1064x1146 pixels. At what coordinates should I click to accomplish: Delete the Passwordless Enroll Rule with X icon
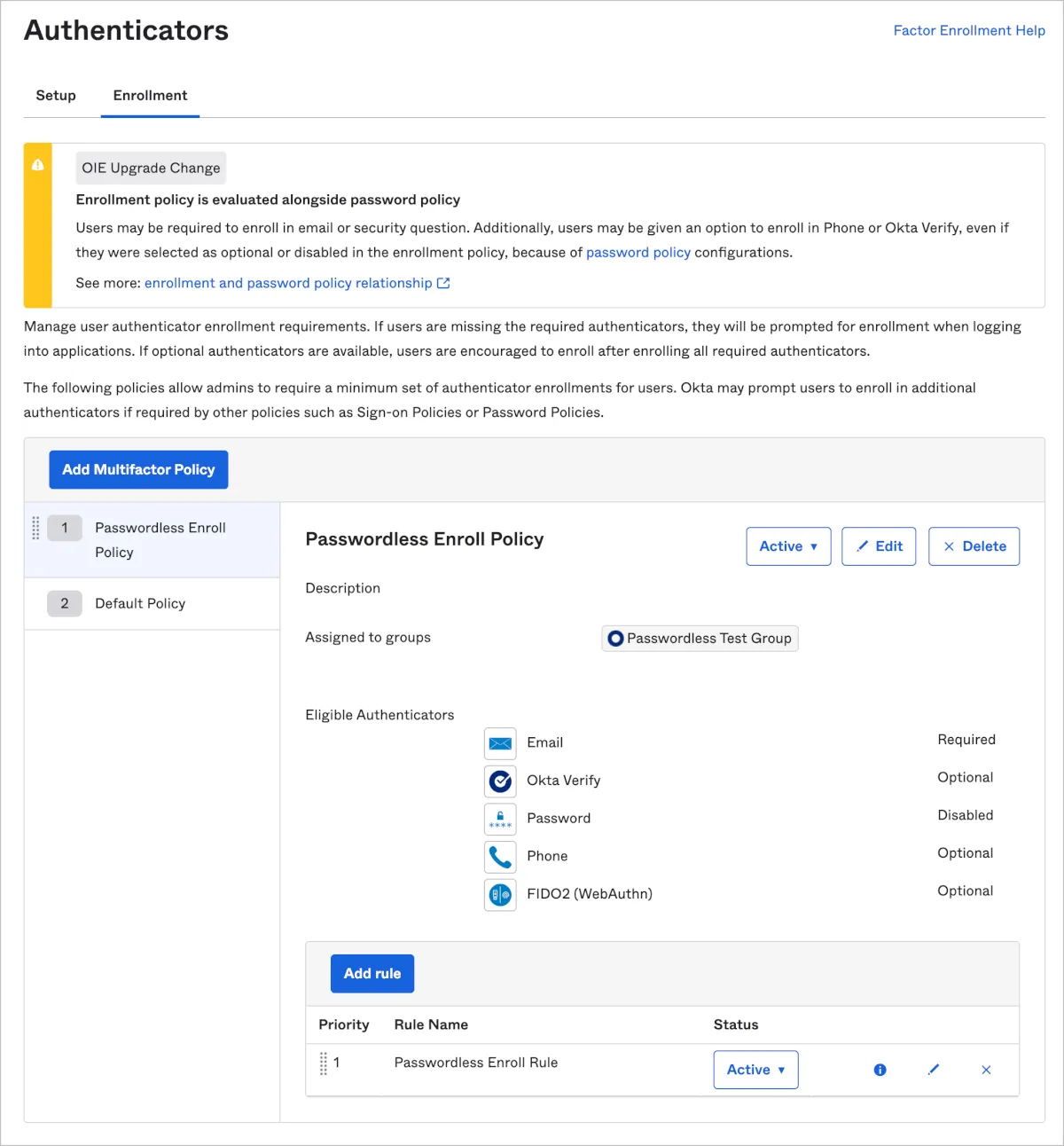986,1070
